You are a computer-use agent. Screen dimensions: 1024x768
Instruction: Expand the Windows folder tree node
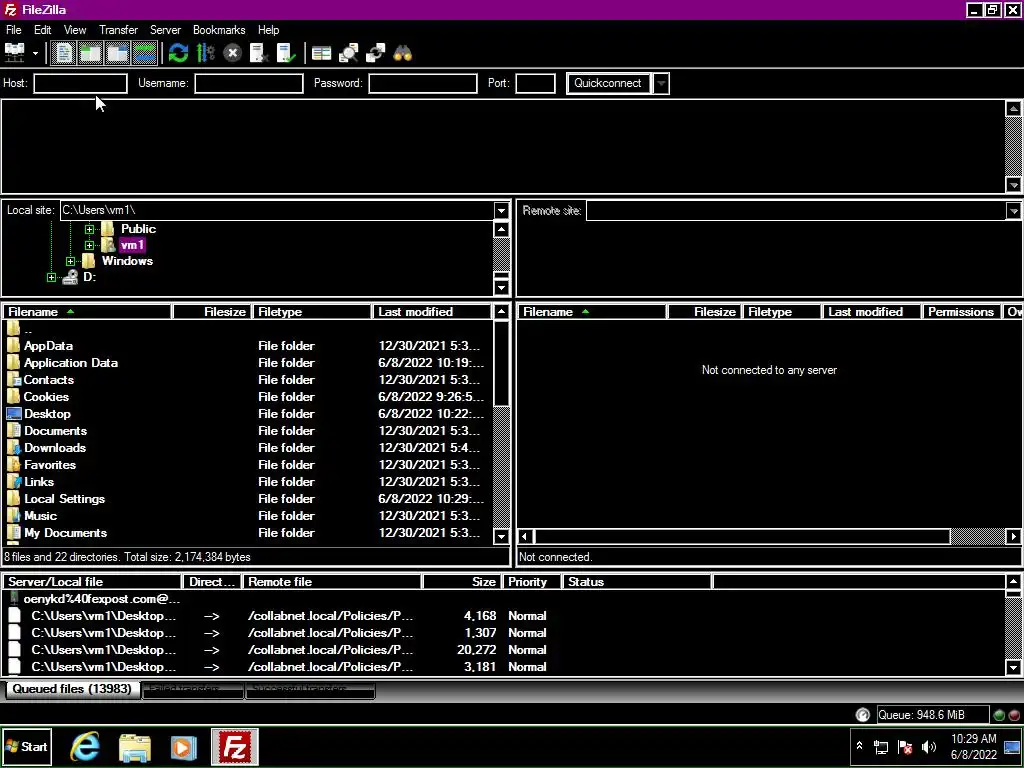(x=71, y=261)
